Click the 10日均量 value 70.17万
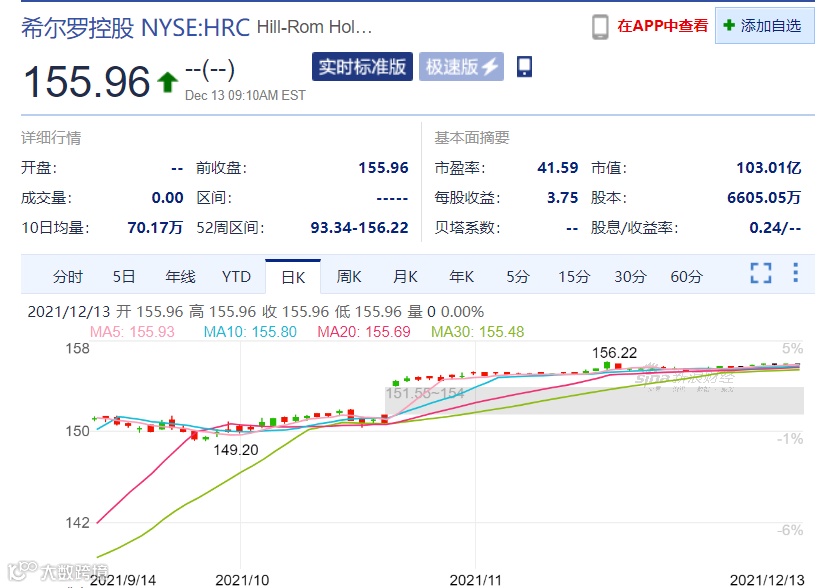 (x=155, y=228)
